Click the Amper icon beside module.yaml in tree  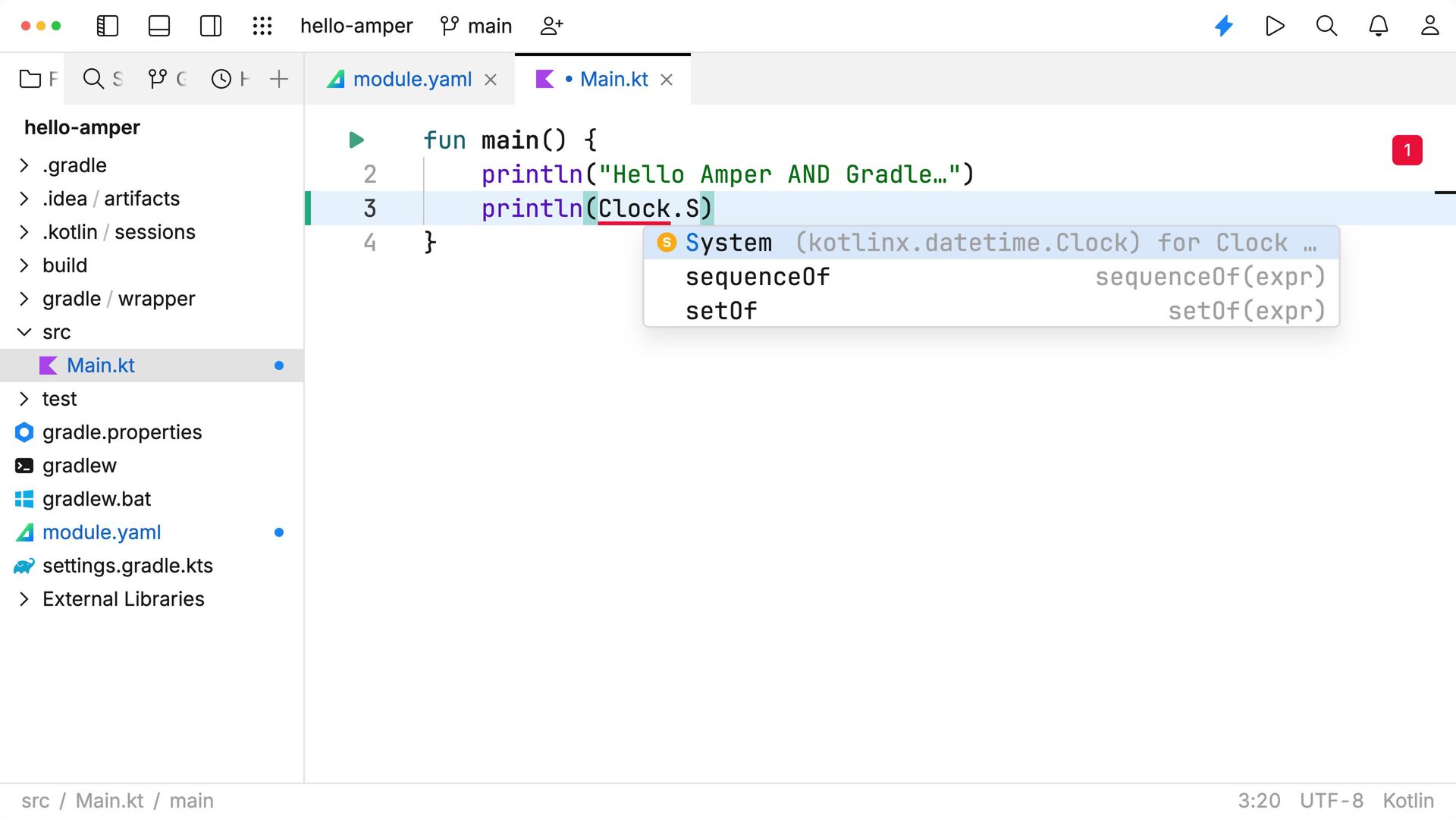tap(24, 532)
